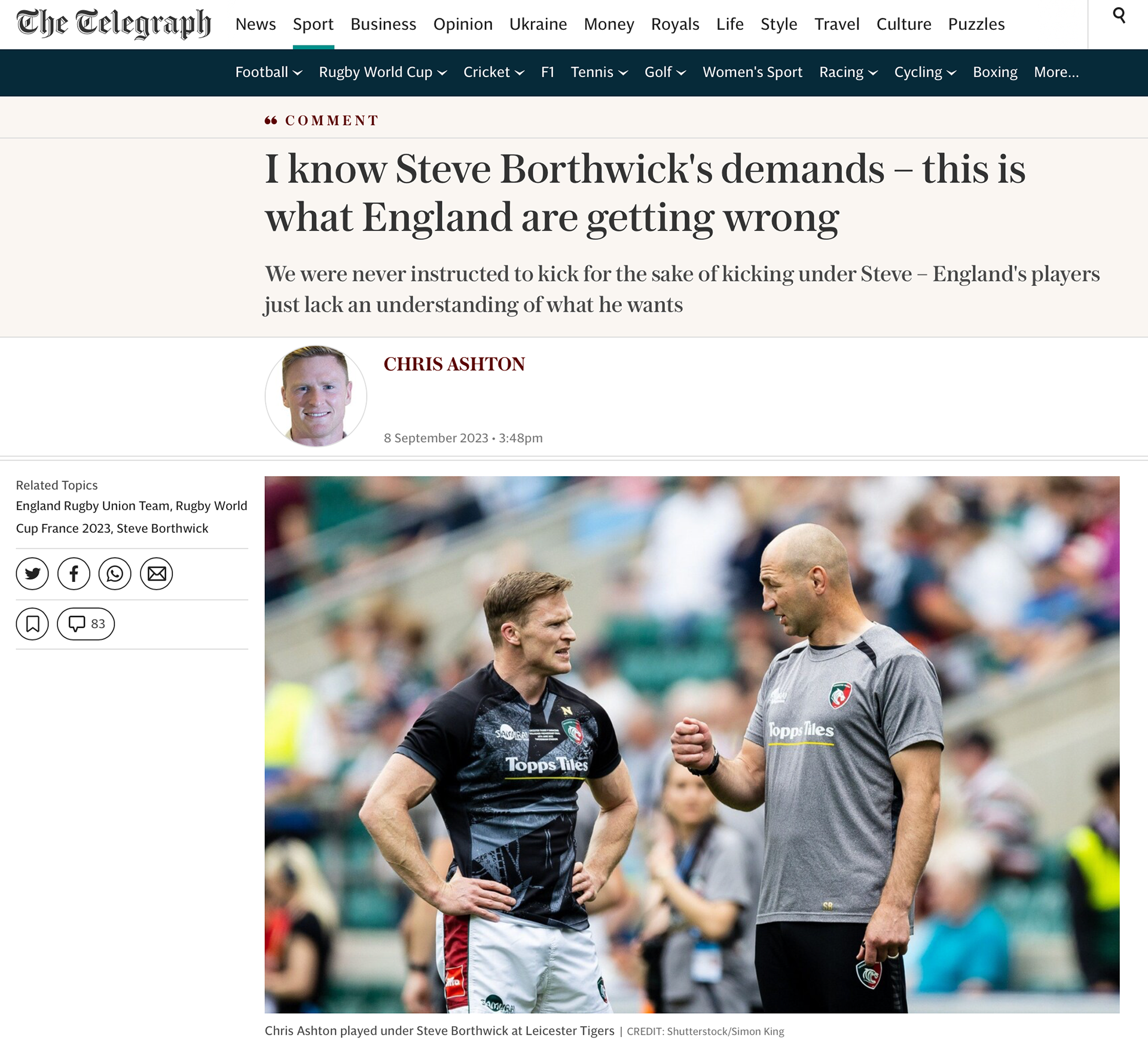Open the search magnifier icon
This screenshot has height=1055, width=1148.
point(1119,16)
